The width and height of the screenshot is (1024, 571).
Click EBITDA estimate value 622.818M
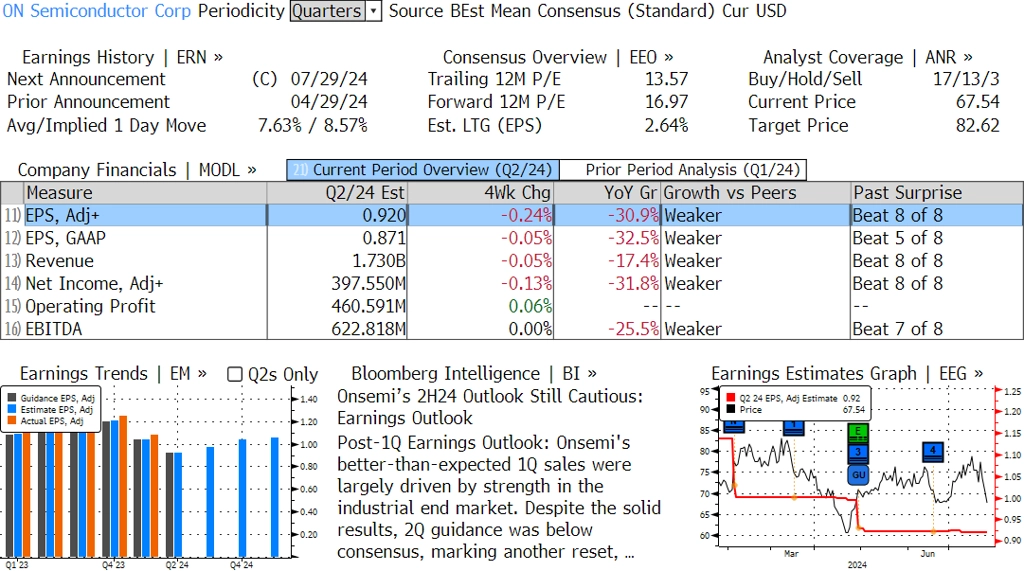[x=368, y=329]
